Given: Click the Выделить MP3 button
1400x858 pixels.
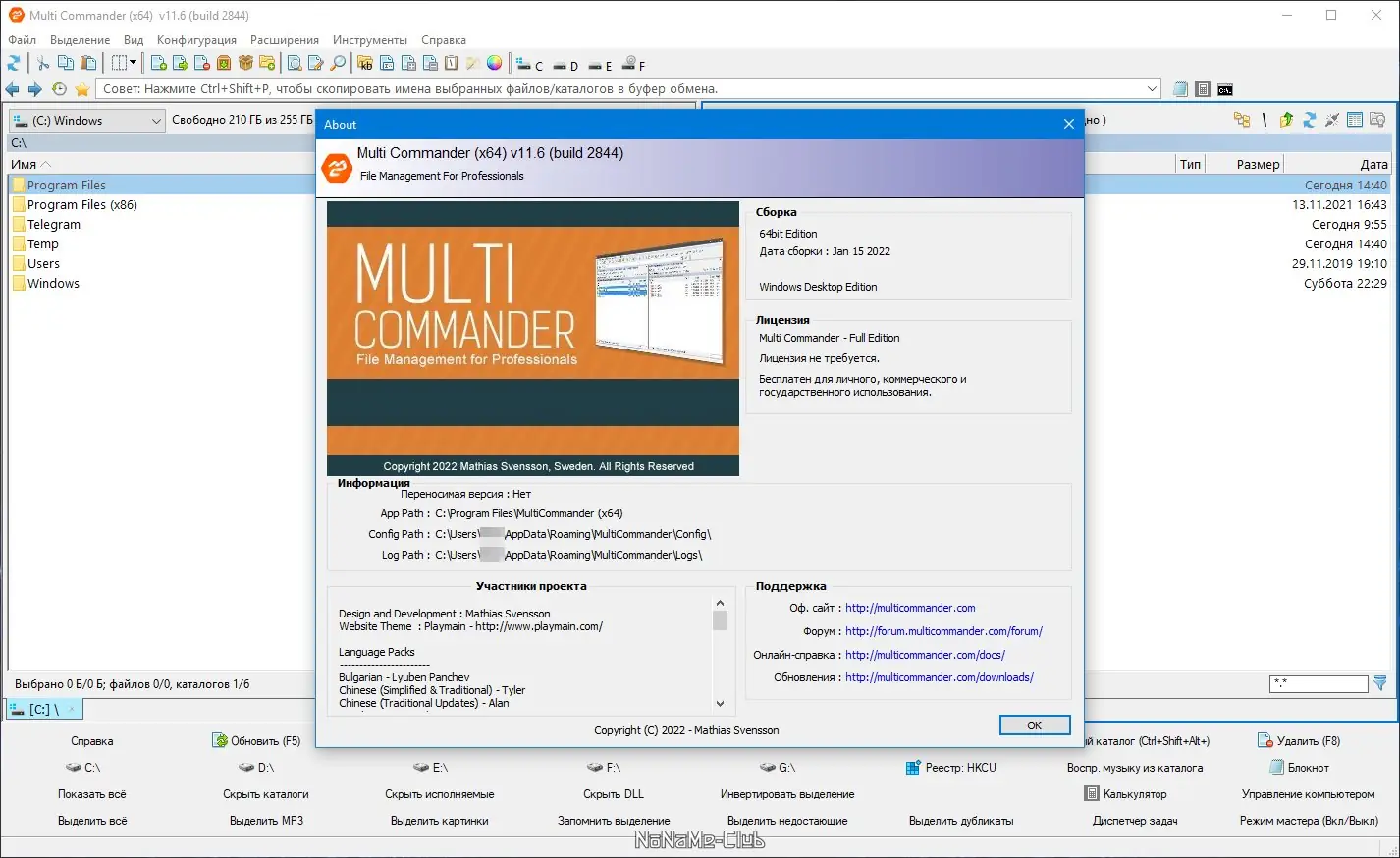Looking at the screenshot, I should coord(266,821).
